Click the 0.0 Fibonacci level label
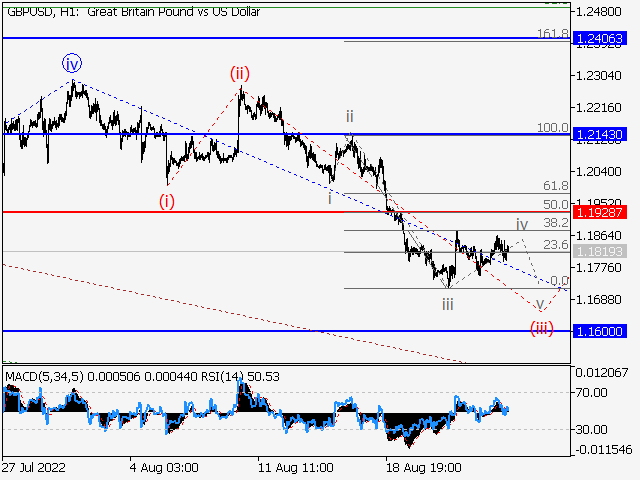This screenshot has height=480, width=640. click(560, 281)
